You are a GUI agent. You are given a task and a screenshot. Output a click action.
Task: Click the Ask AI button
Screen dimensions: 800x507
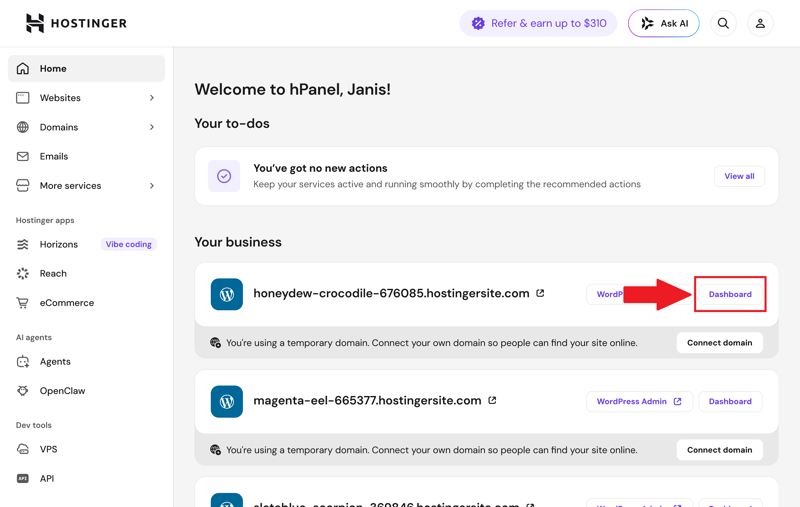click(664, 23)
